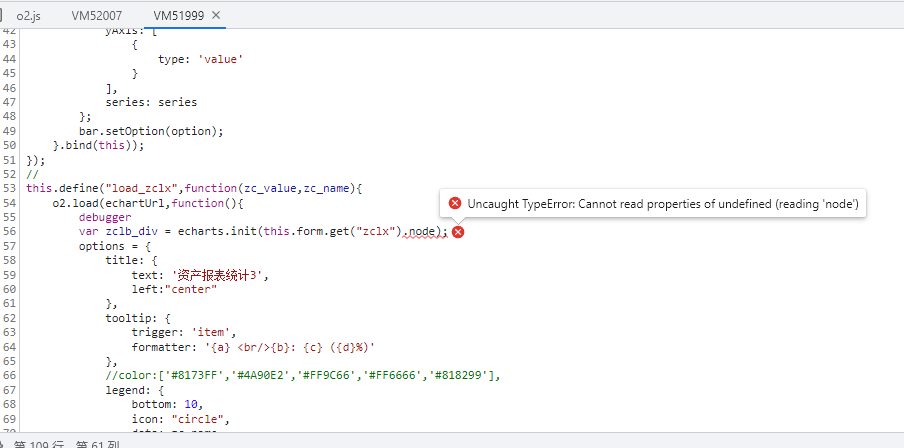Click the Uncaught TypeError message text
The height and width of the screenshot is (448, 904).
tap(664, 203)
